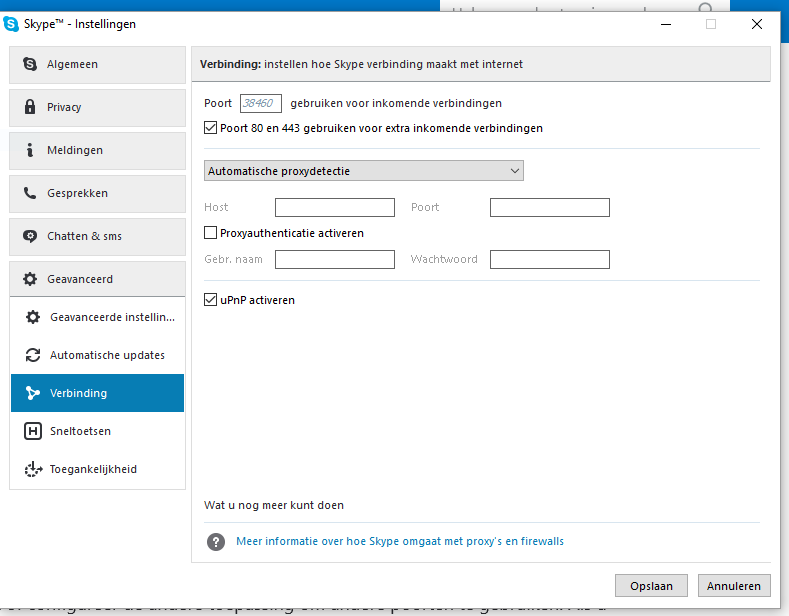Click the Opslaan button
Viewport: 789px width, 616px height.
[x=651, y=586]
